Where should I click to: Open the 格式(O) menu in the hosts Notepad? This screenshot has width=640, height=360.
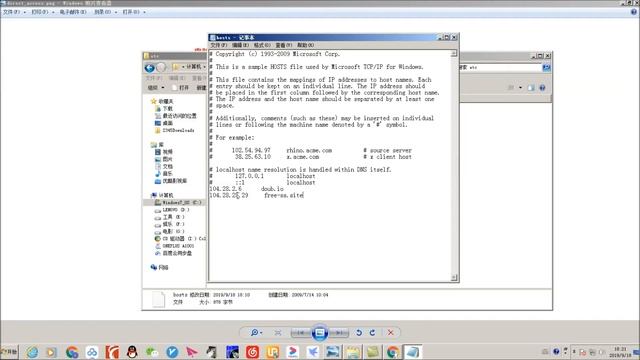262,45
